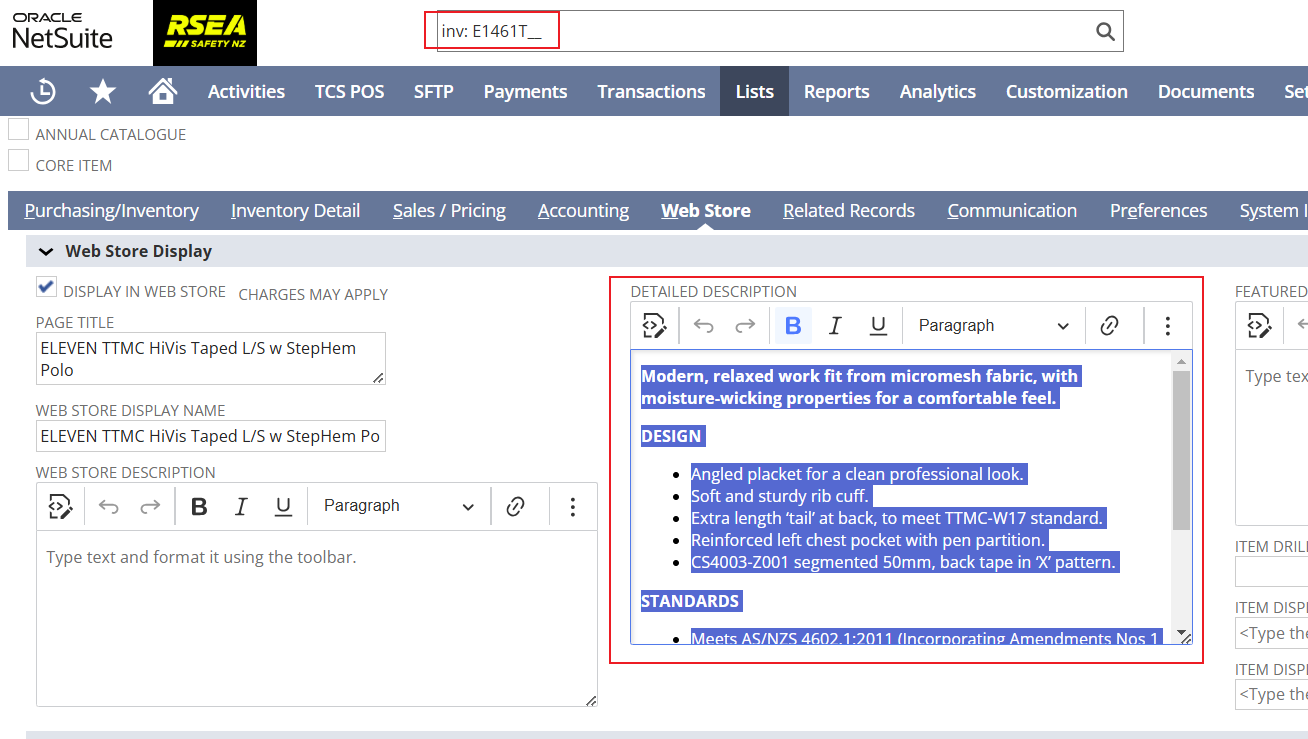Apply Italic in Detailed Description editor

pyautogui.click(x=835, y=325)
